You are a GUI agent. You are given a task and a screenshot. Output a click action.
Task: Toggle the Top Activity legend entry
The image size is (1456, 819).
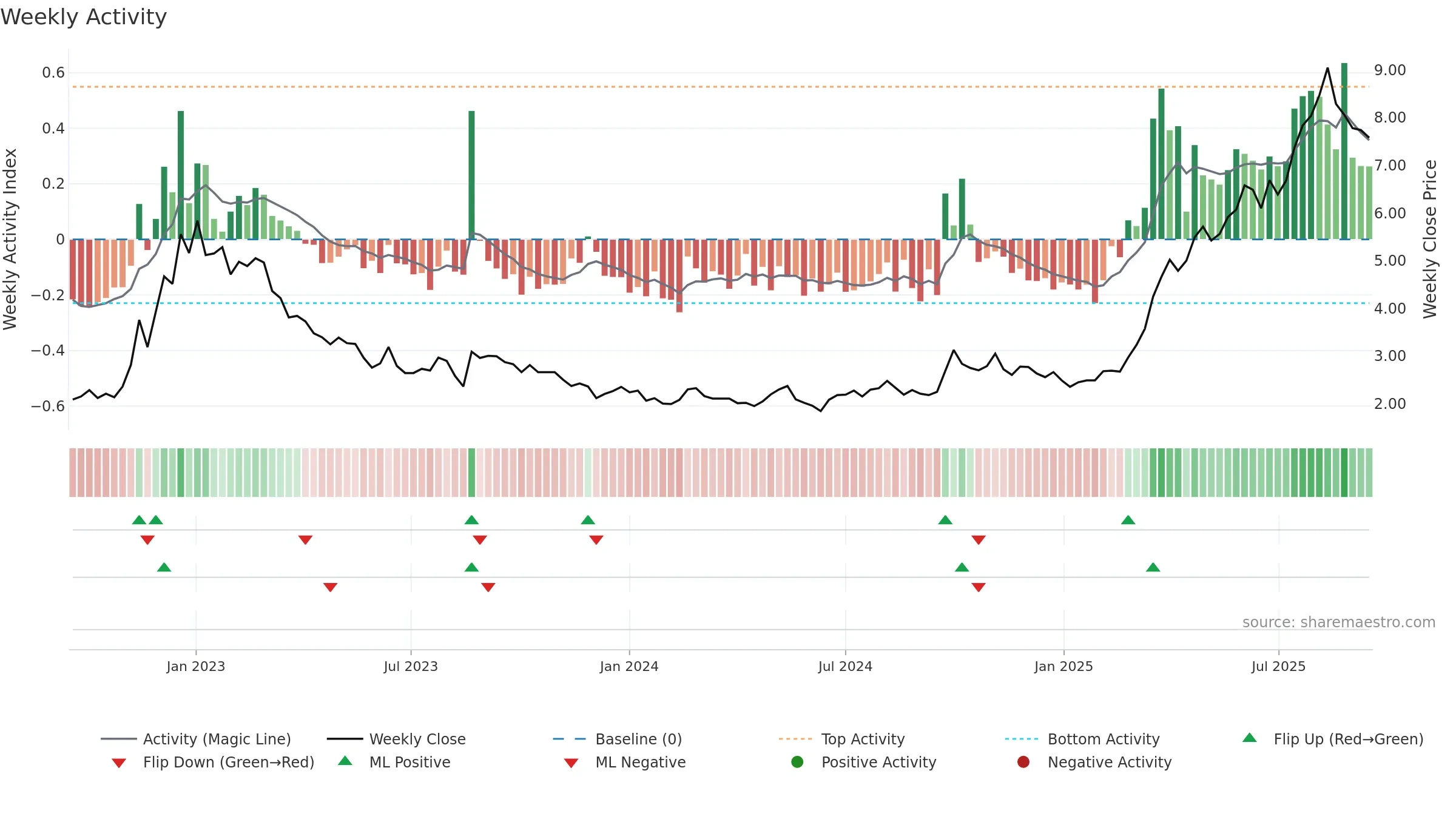841,739
